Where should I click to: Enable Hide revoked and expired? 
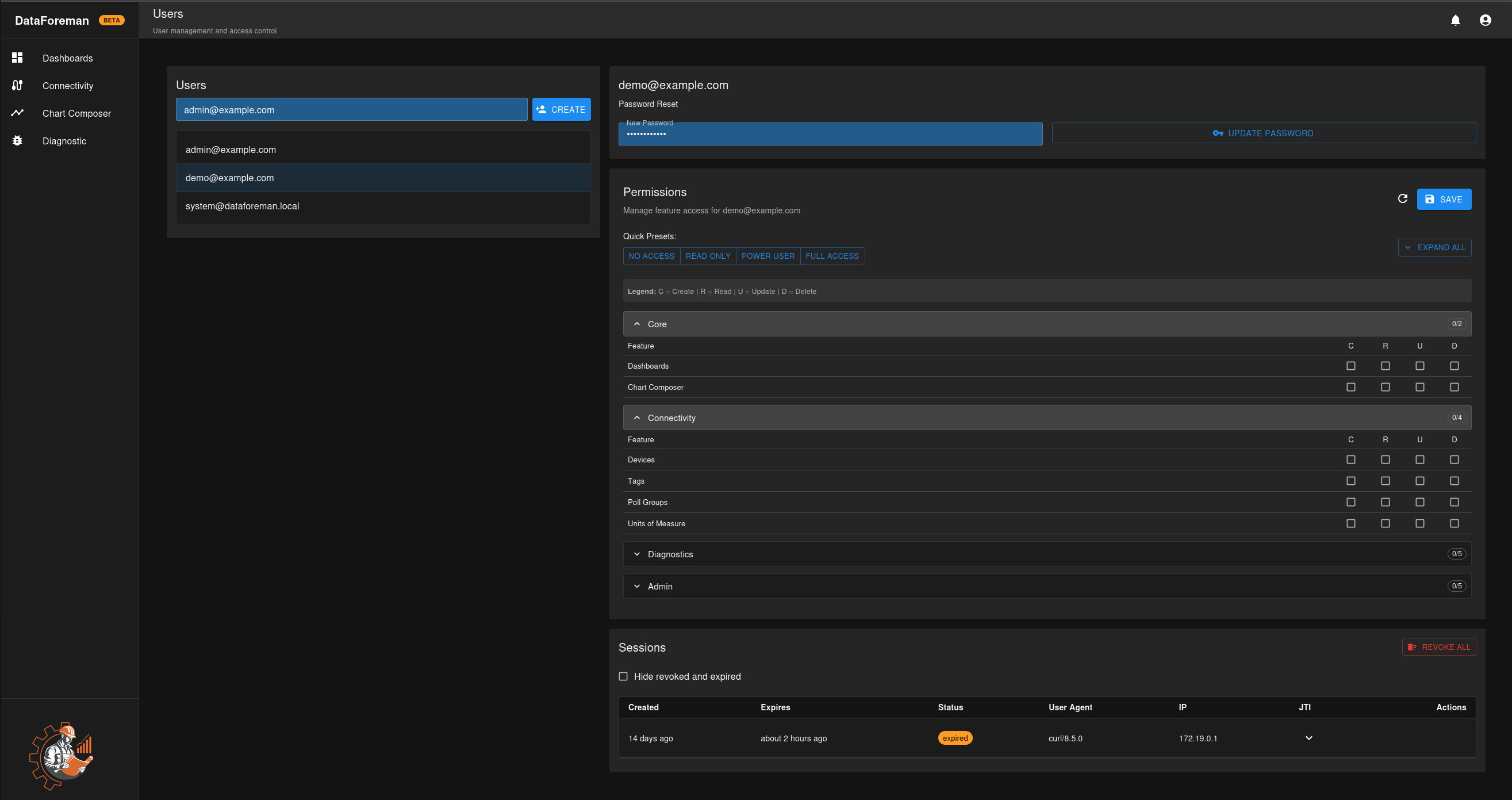(623, 676)
